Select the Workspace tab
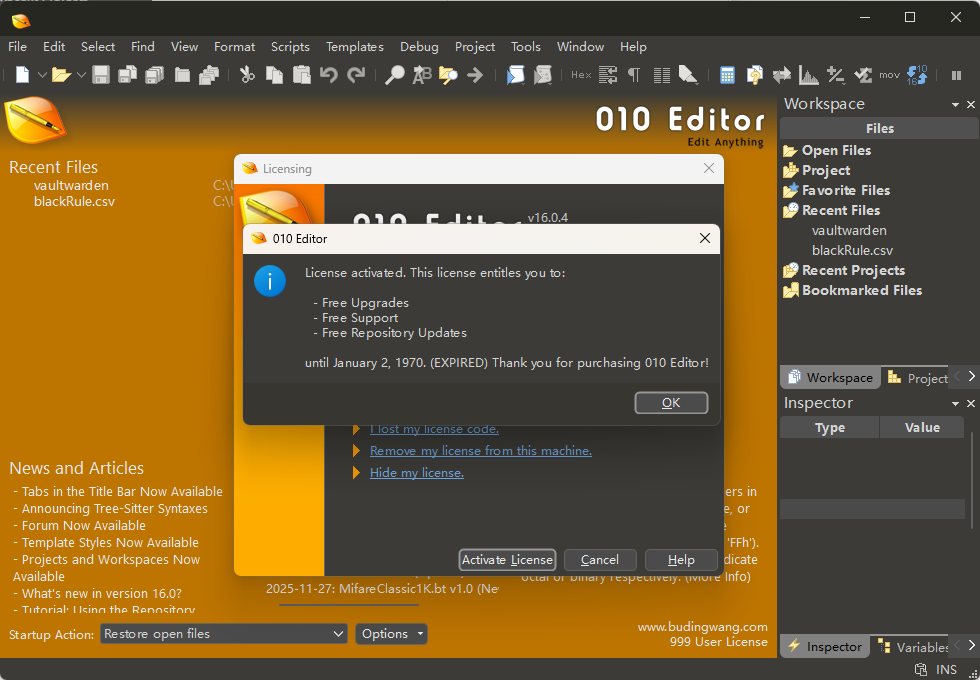 click(x=831, y=378)
